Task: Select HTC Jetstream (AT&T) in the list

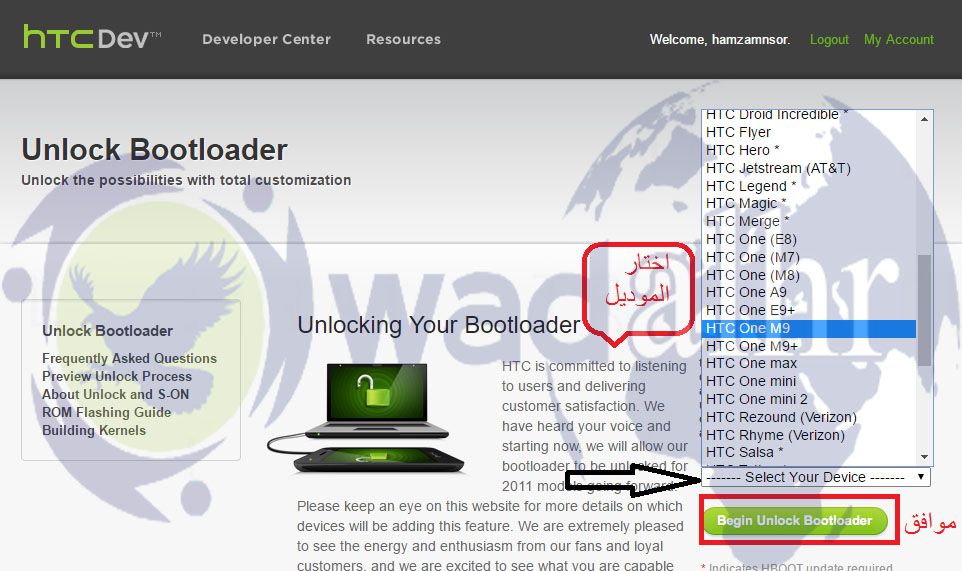Action: [809, 168]
